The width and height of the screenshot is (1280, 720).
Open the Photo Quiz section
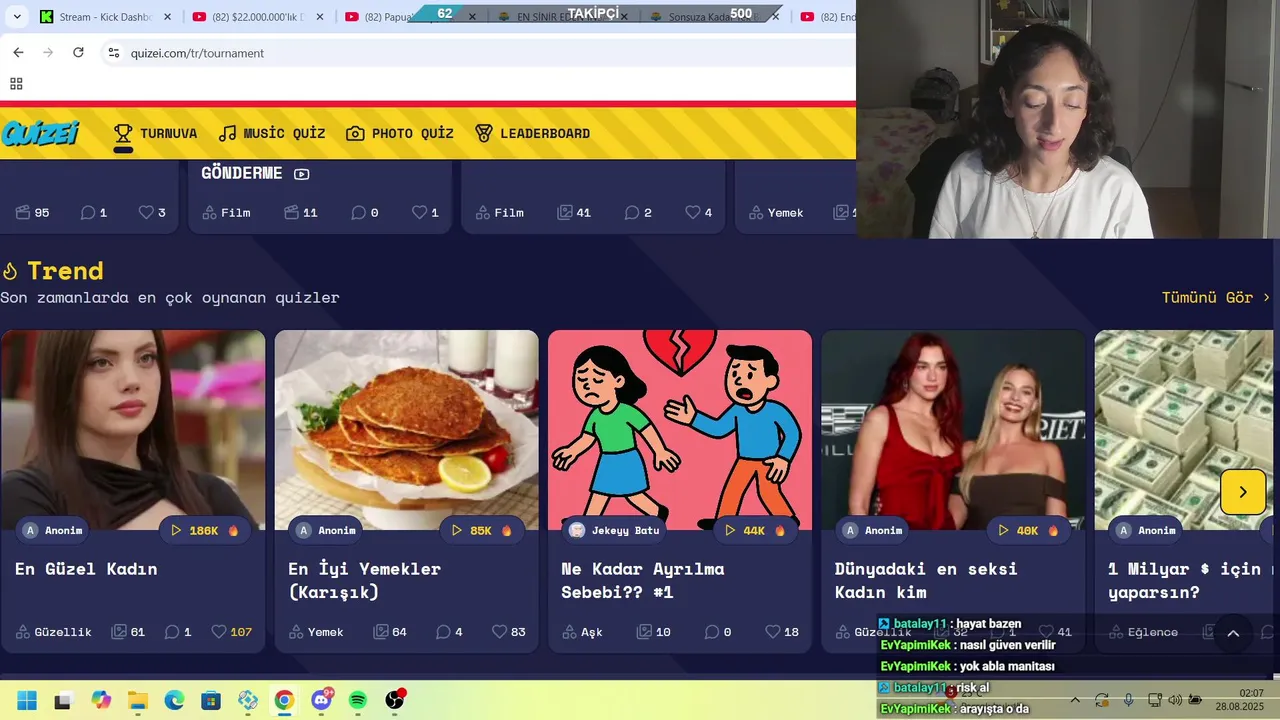click(x=400, y=133)
